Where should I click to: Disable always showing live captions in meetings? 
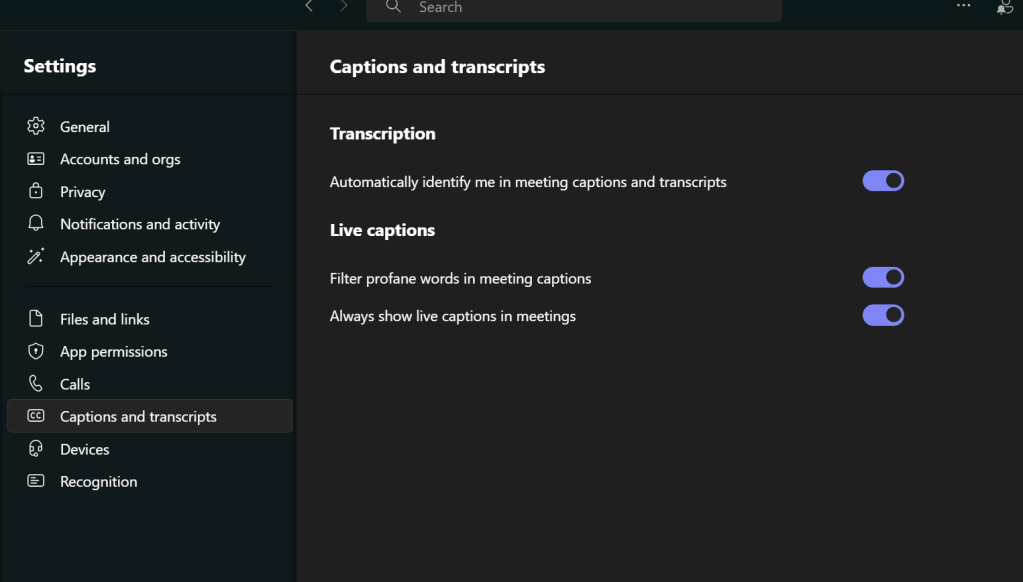pyautogui.click(x=883, y=315)
